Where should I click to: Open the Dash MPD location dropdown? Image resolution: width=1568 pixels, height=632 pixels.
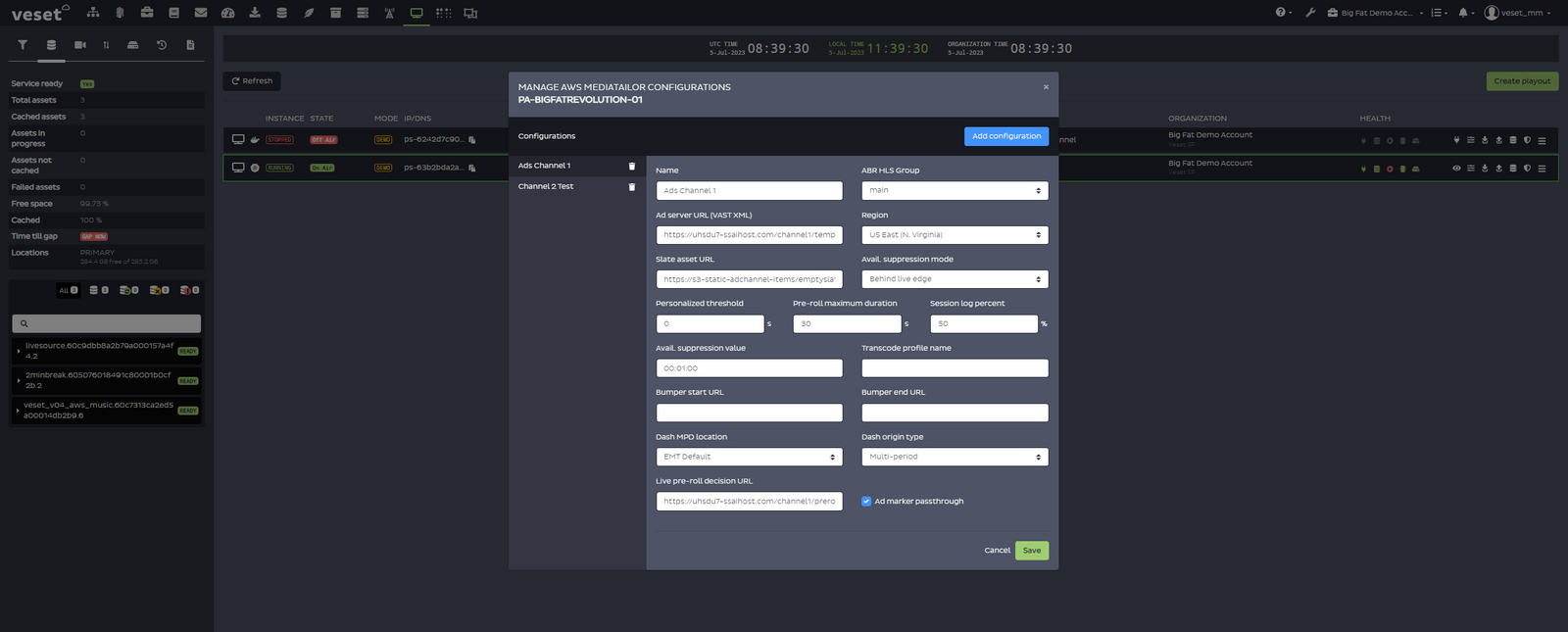[749, 457]
